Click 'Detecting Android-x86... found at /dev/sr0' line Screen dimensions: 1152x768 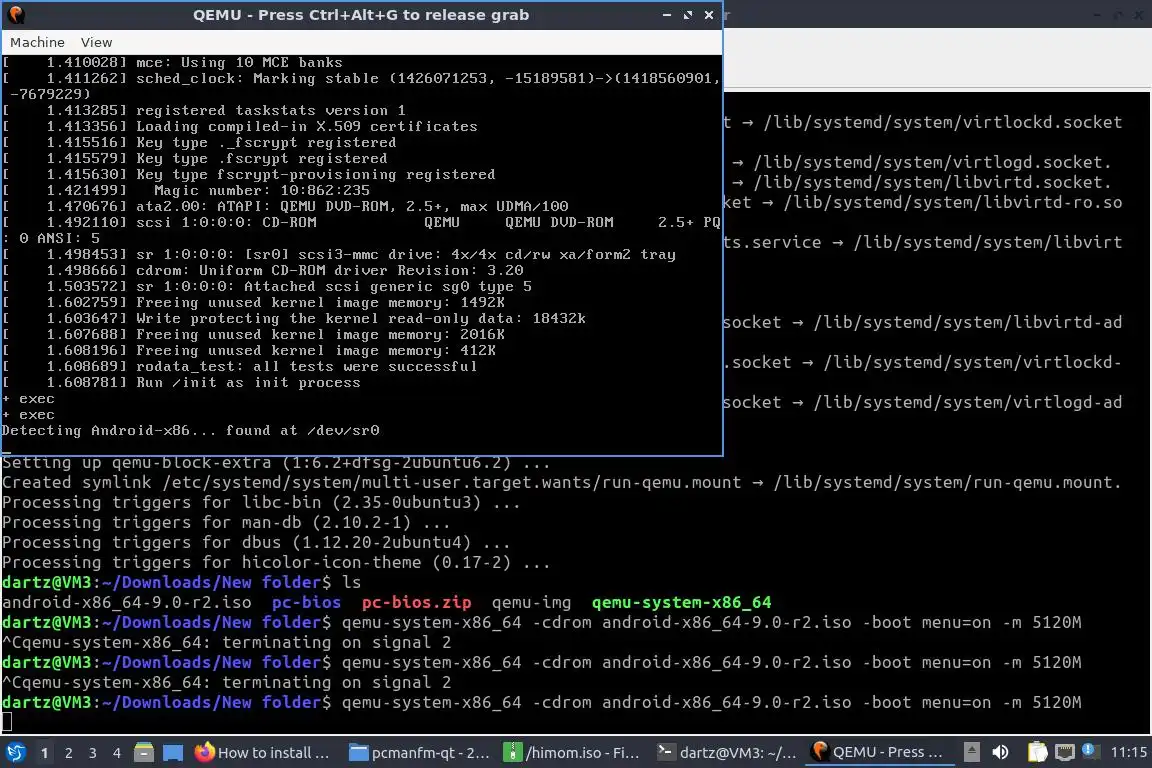pos(191,431)
